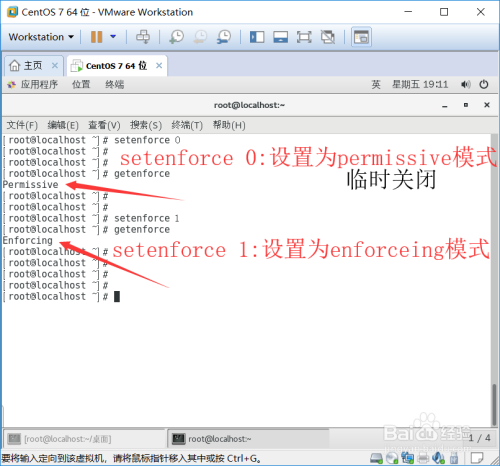Open the 搜索(S) terminal menu

[x=146, y=125]
